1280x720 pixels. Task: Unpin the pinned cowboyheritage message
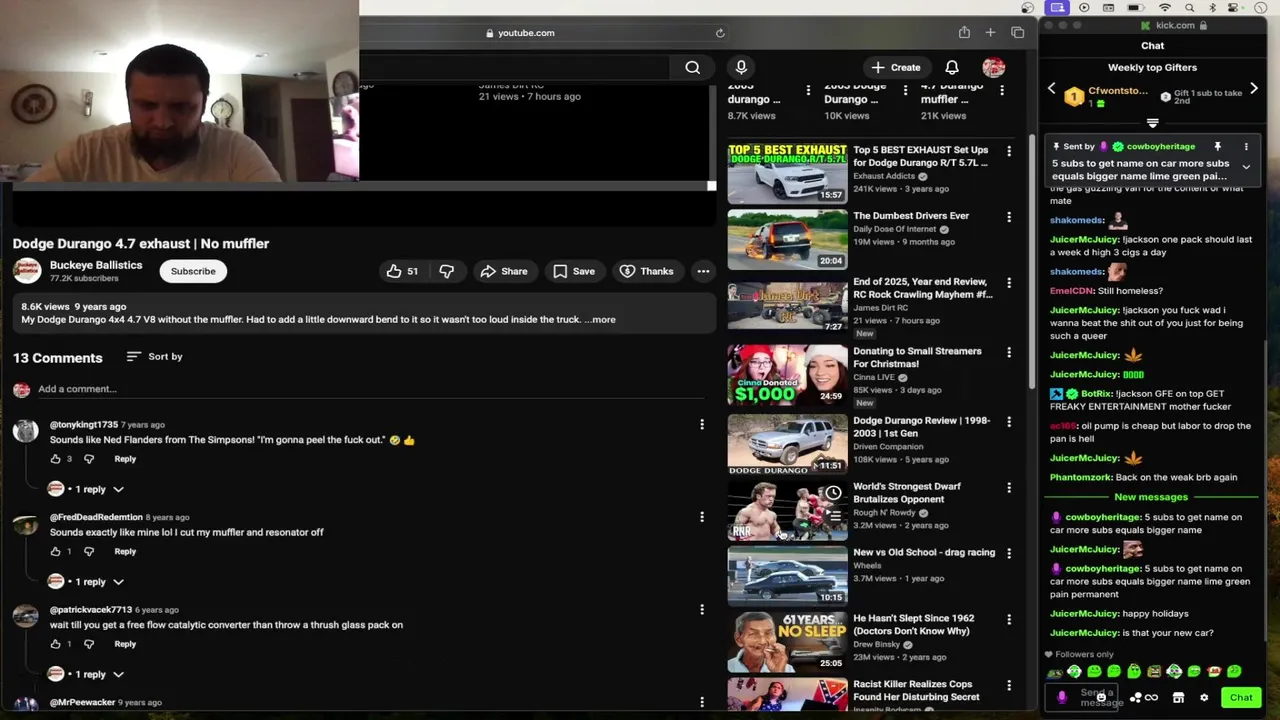pyautogui.click(x=1217, y=147)
